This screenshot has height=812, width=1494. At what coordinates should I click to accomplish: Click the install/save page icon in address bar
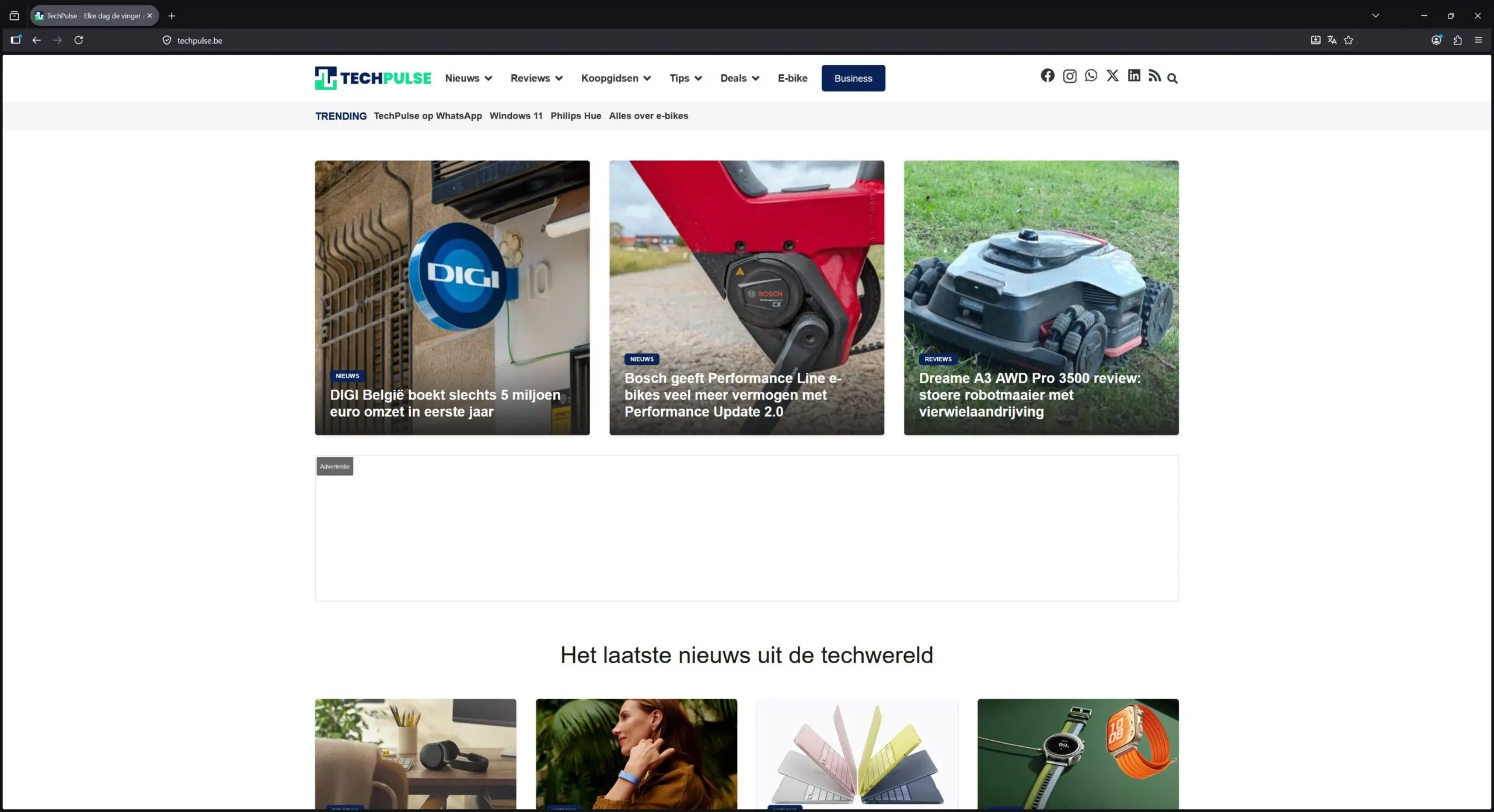1315,40
